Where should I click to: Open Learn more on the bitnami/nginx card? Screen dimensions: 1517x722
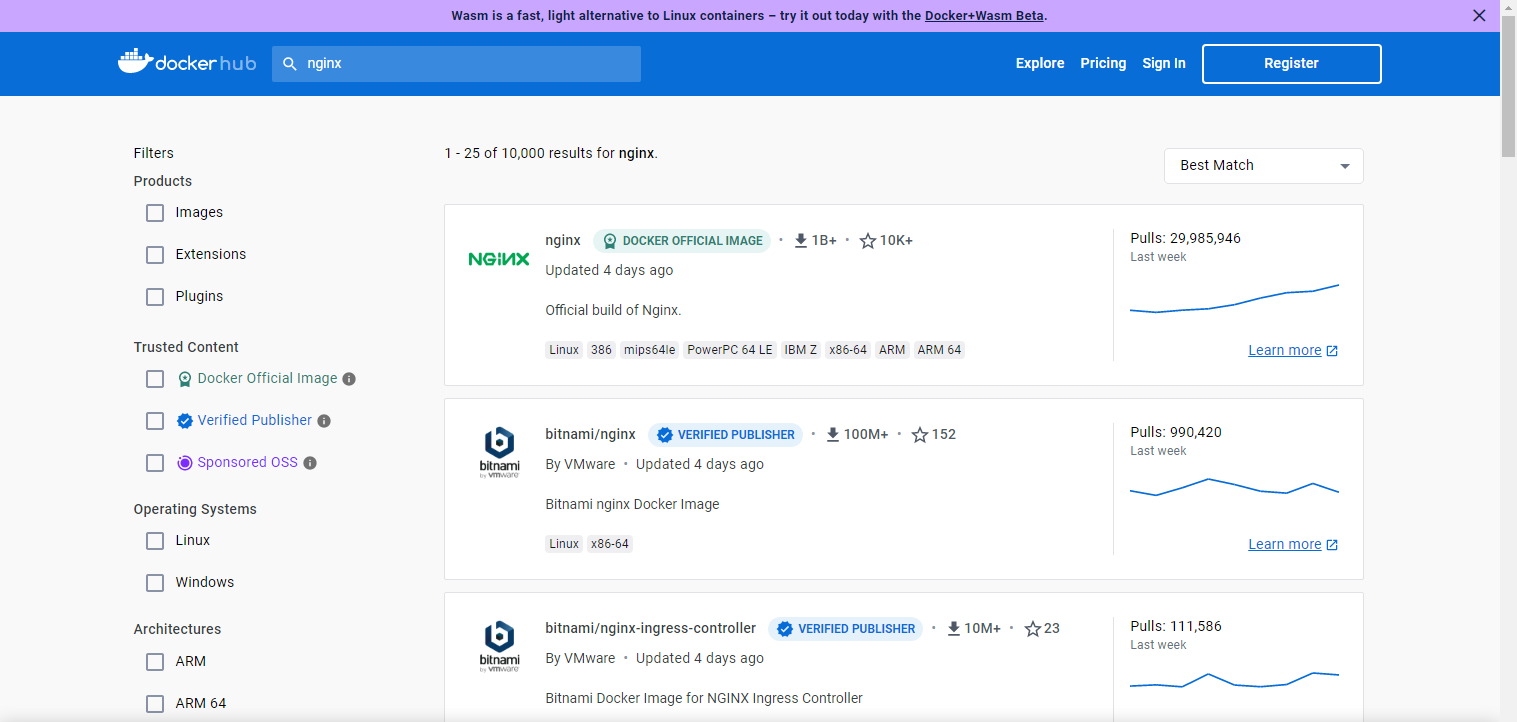[x=1285, y=545]
